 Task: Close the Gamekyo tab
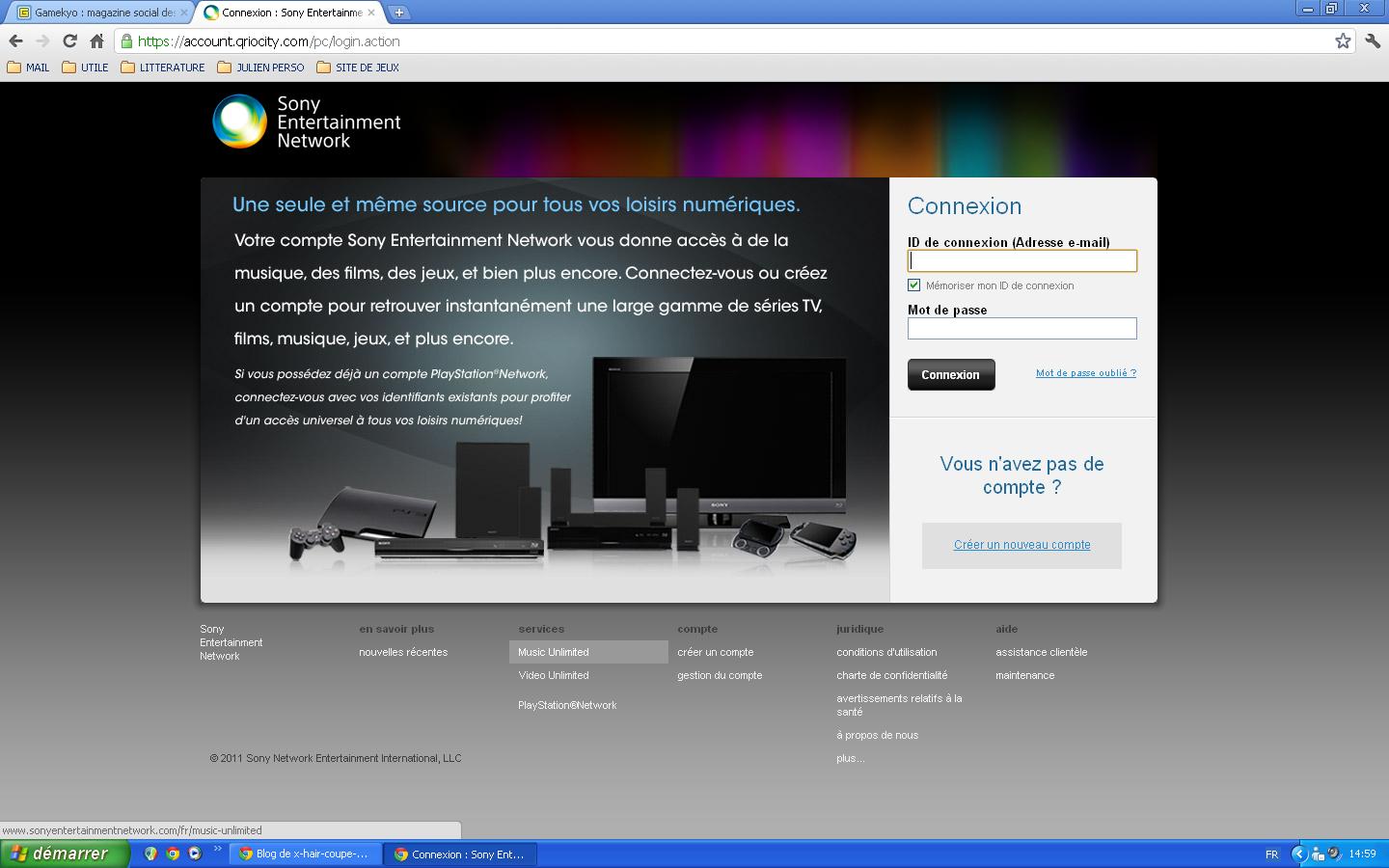[x=184, y=13]
